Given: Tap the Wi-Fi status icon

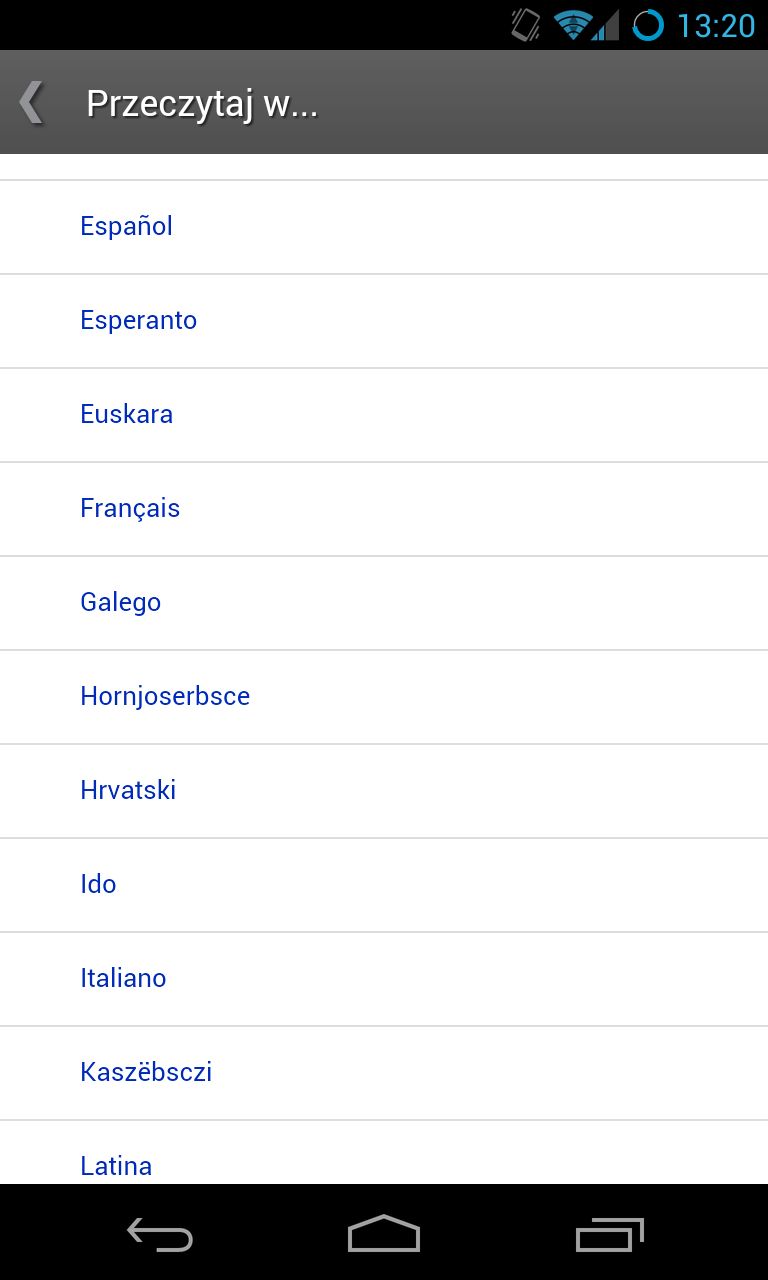Looking at the screenshot, I should click(x=572, y=25).
